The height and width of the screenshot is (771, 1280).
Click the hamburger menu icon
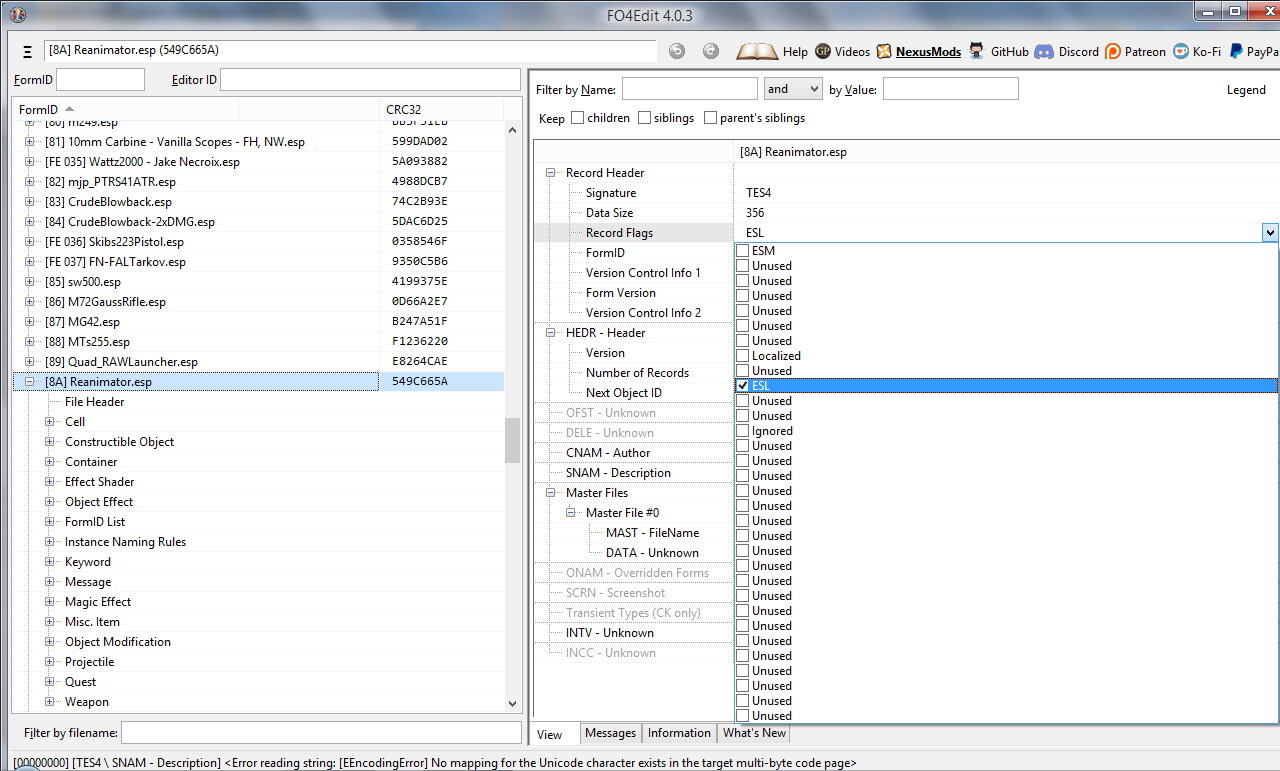click(x=27, y=52)
